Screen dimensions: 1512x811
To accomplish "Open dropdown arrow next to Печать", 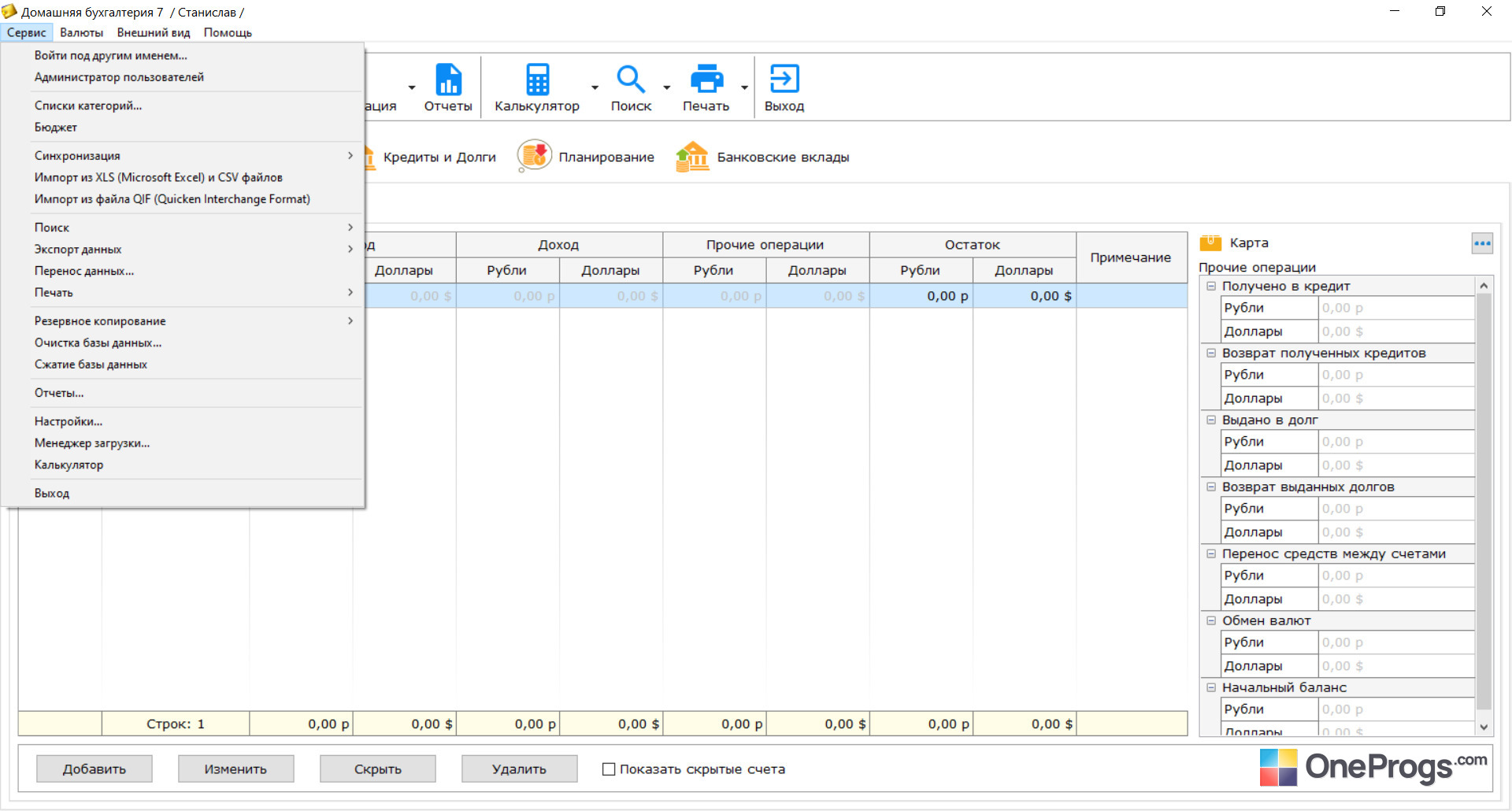I will tap(744, 87).
